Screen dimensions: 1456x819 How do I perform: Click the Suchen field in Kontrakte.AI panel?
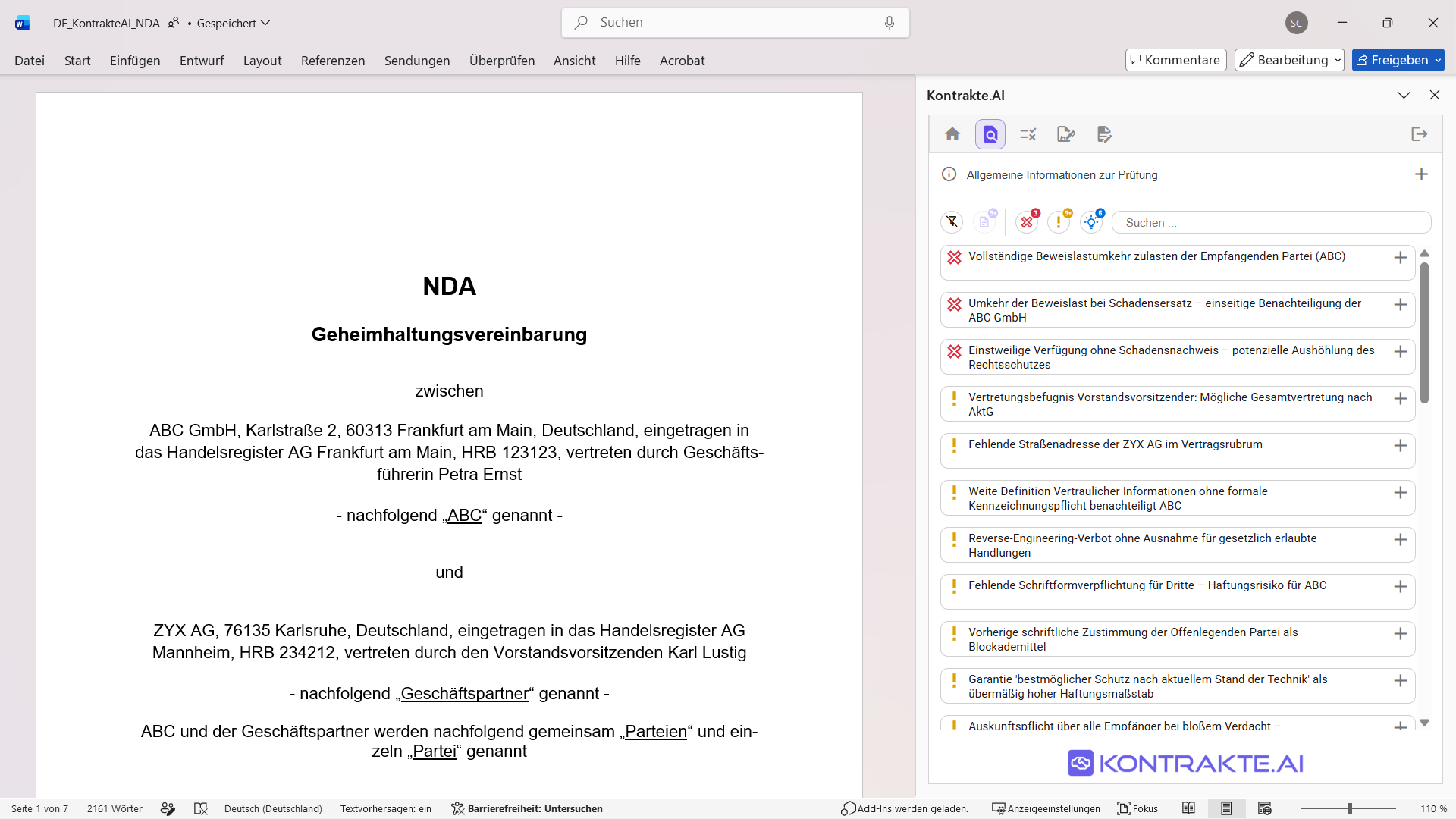pyautogui.click(x=1271, y=222)
